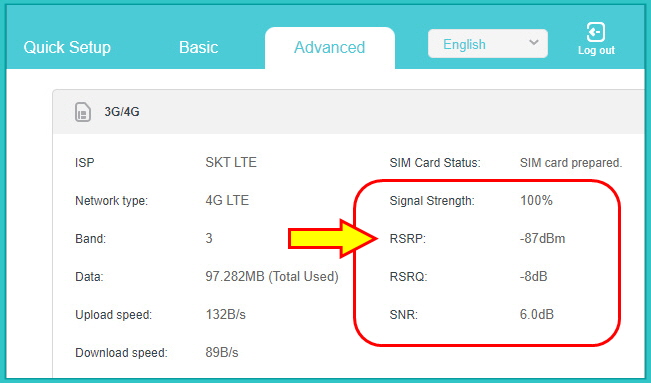Click the SIM card icon beside 3G/4G
This screenshot has width=651, height=383.
tap(83, 112)
